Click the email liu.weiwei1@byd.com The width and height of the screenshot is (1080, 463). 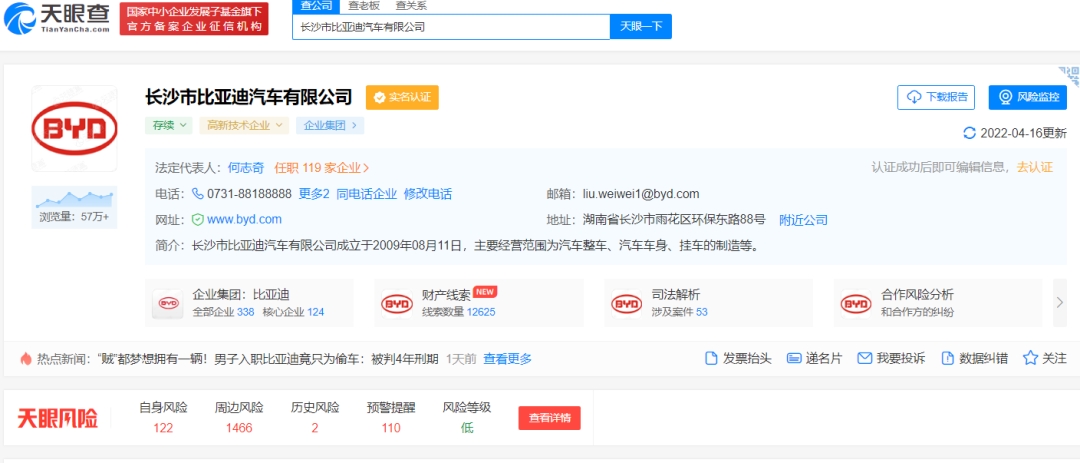(640, 194)
